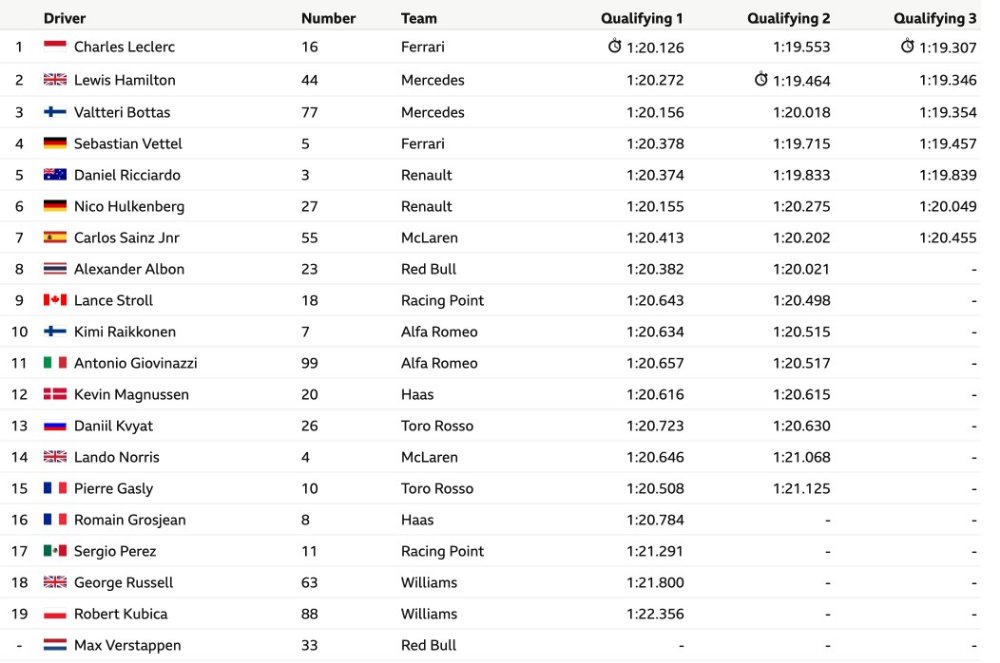
Task: Click the Dutch flag beside Max Verstappen
Action: click(55, 645)
